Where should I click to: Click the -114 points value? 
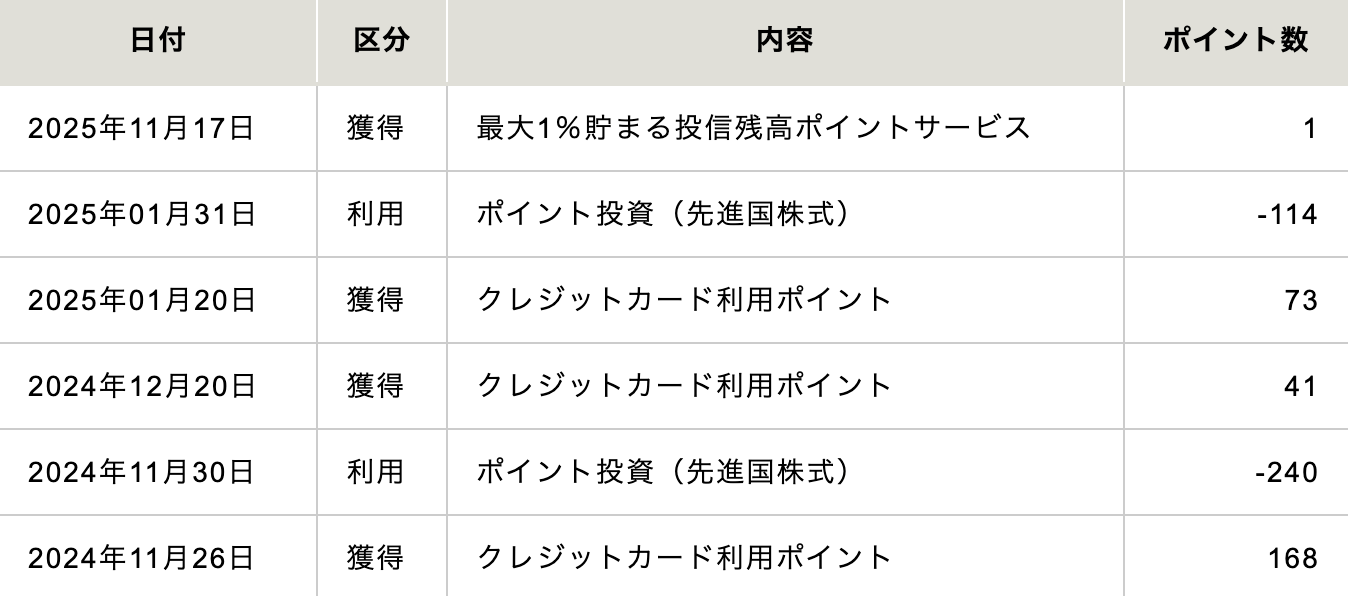pos(1287,214)
